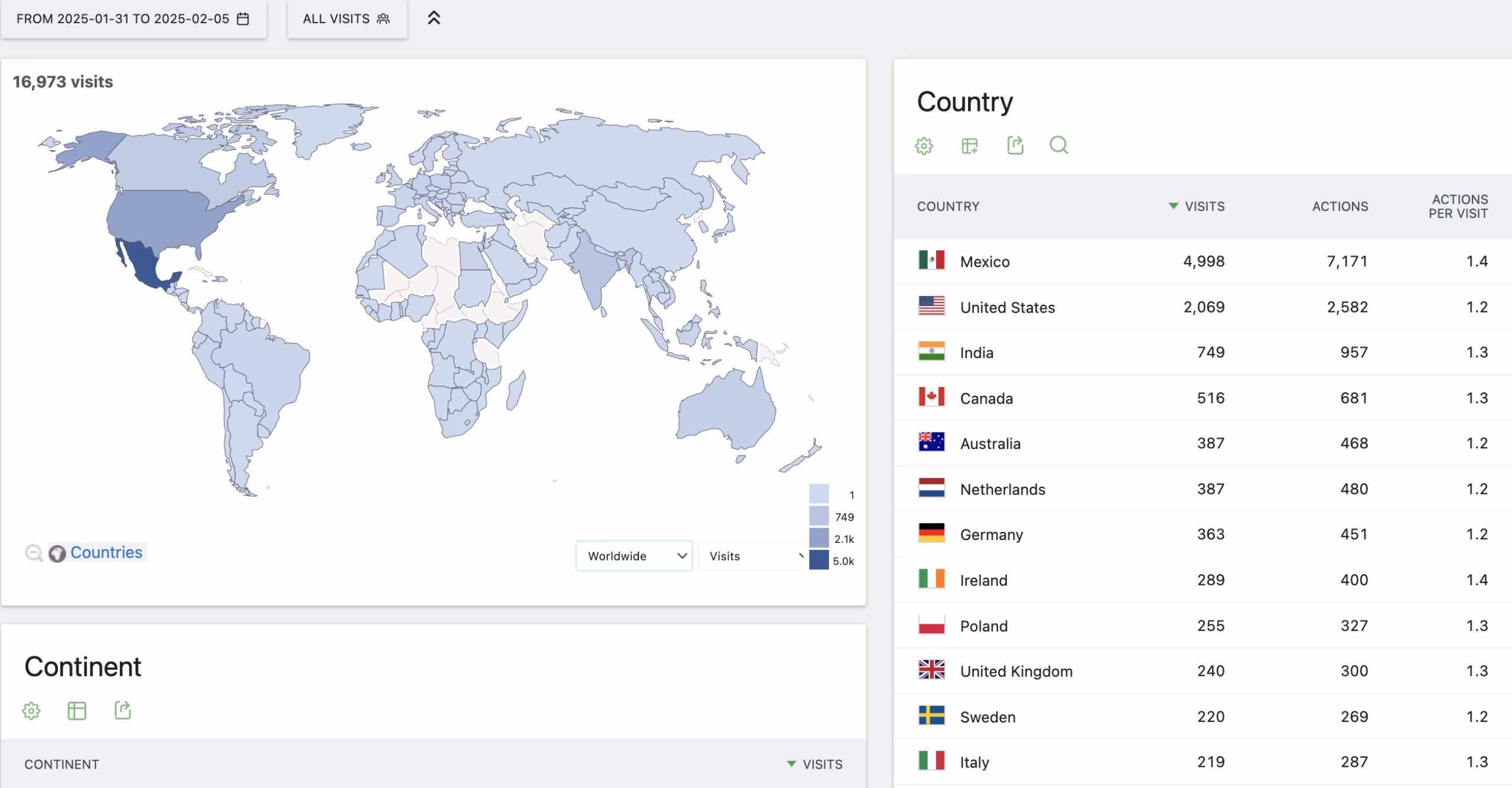Click the darkest 5.0k legend color swatch
Image resolution: width=1512 pixels, height=788 pixels.
pyautogui.click(x=819, y=560)
